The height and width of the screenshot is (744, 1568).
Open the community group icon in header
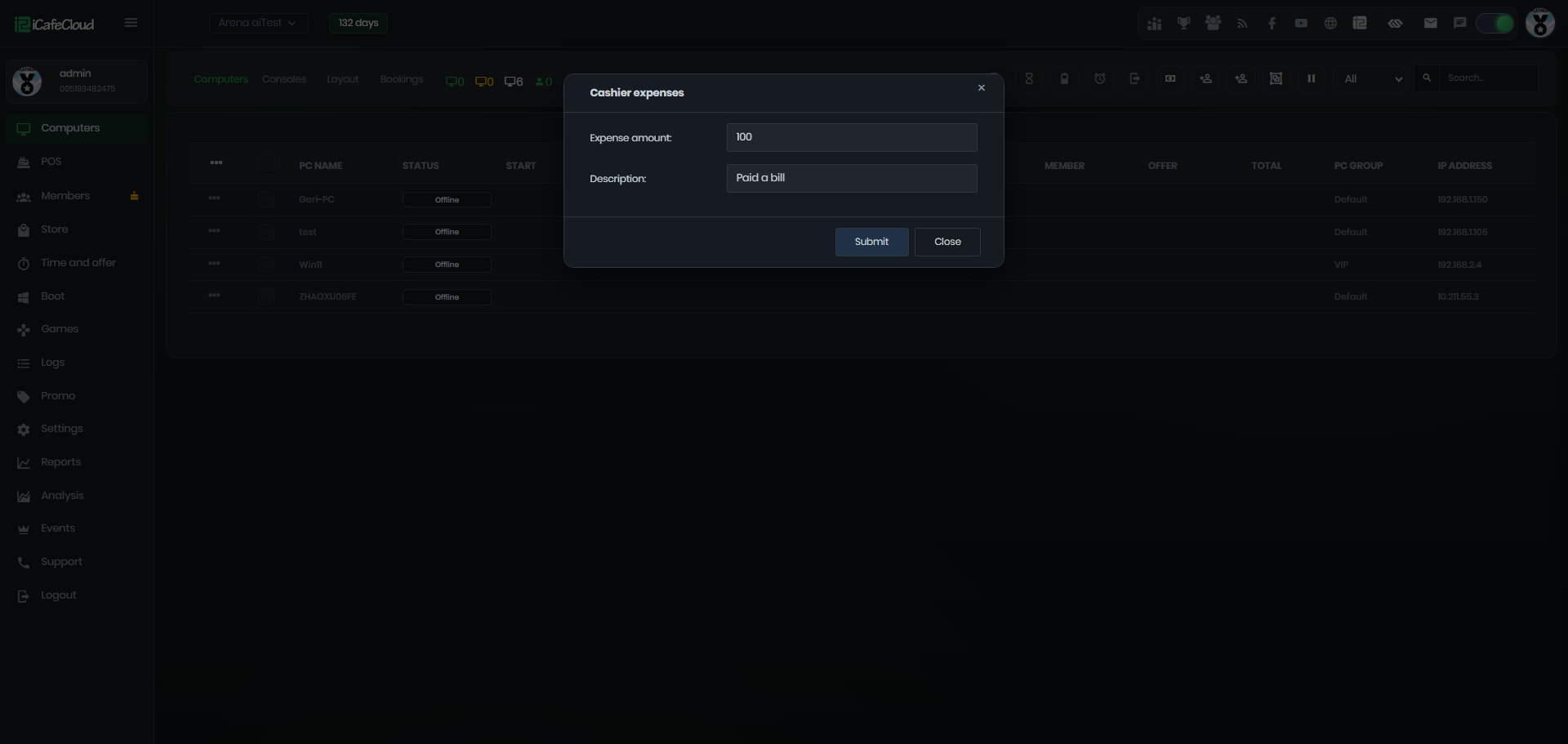coord(1213,24)
